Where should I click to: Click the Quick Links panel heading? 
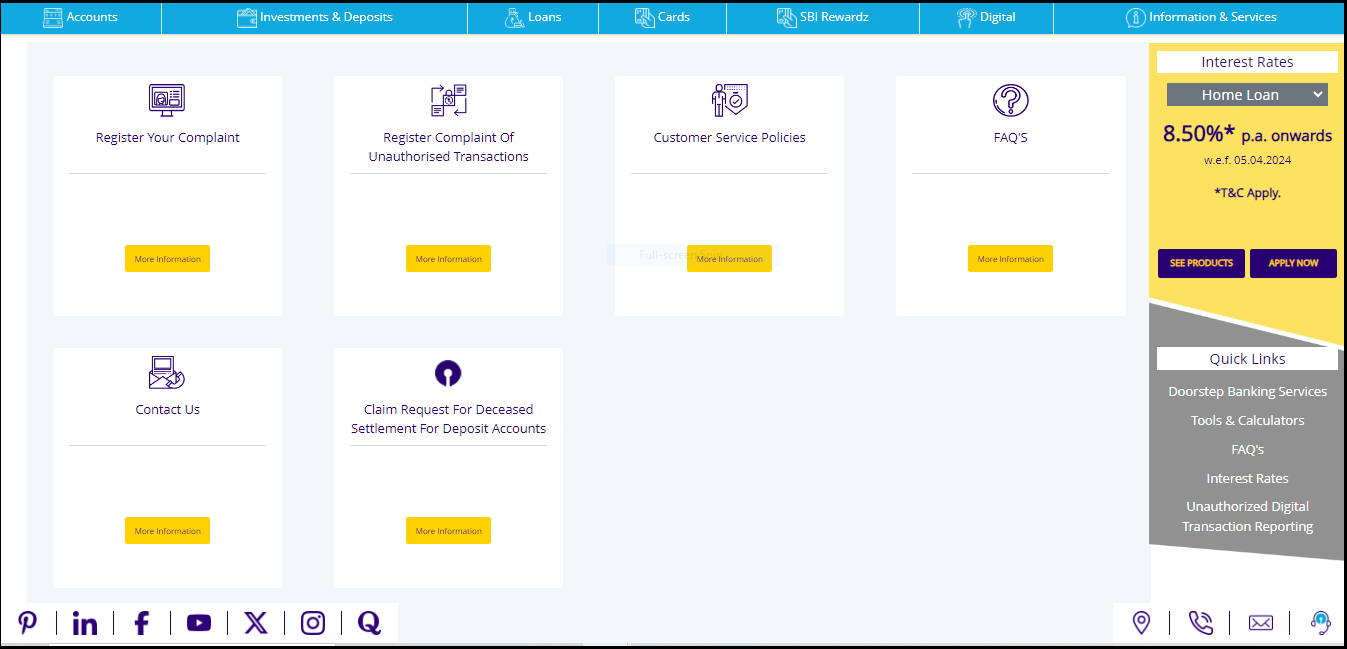click(x=1247, y=359)
